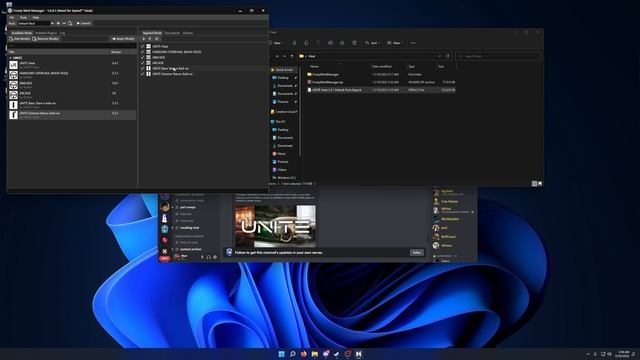Open Quick access in File Explorer sidebar
The height and width of the screenshot is (360, 640).
284,70
